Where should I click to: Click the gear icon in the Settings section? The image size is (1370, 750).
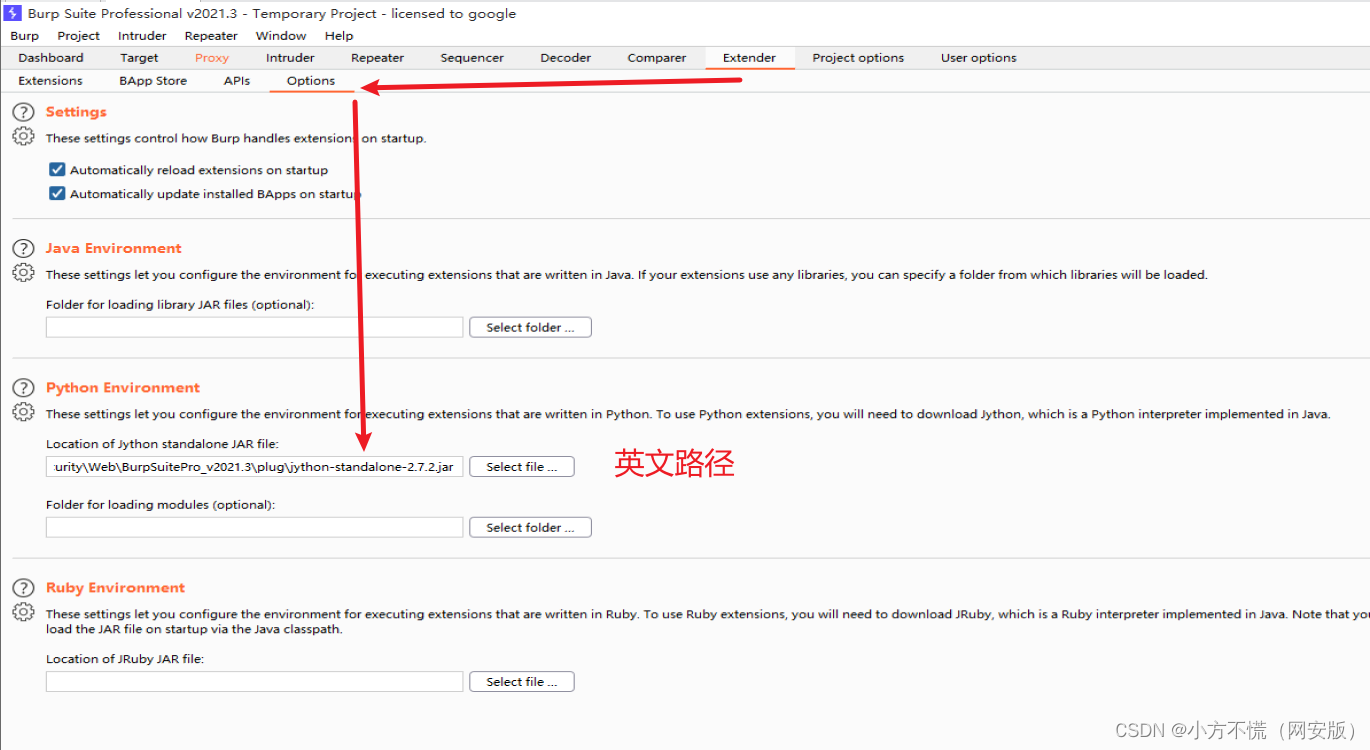pos(23,136)
